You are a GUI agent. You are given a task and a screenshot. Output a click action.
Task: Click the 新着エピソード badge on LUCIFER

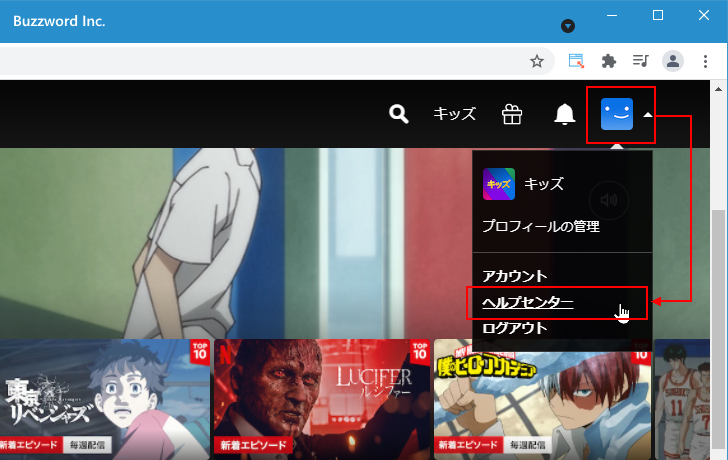[x=254, y=445]
